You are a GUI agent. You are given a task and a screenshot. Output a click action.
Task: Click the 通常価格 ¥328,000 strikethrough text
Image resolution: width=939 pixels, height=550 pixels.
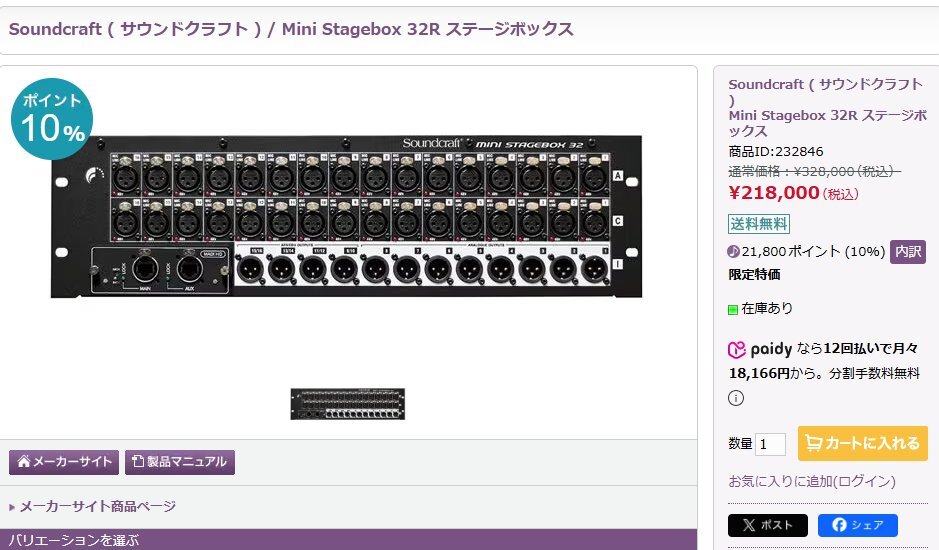coord(814,172)
